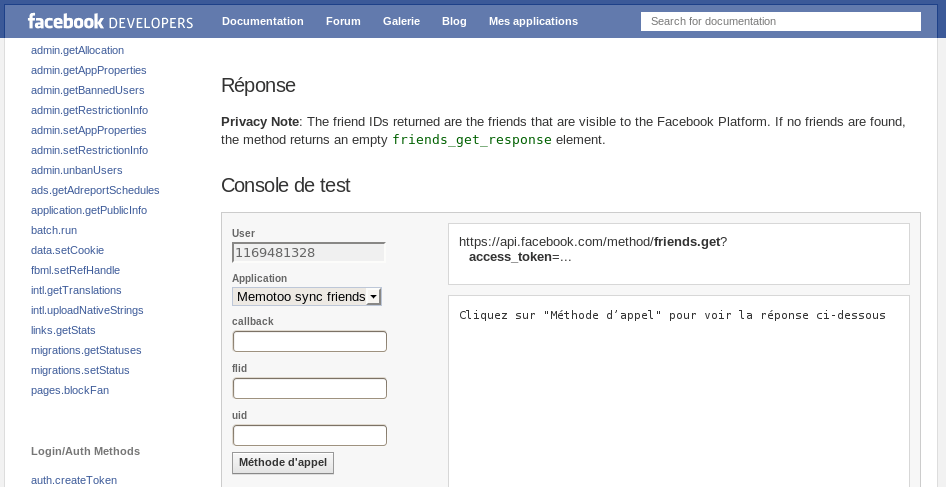Open the links.getStats link
Viewport: 946px width, 487px height.
(63, 329)
